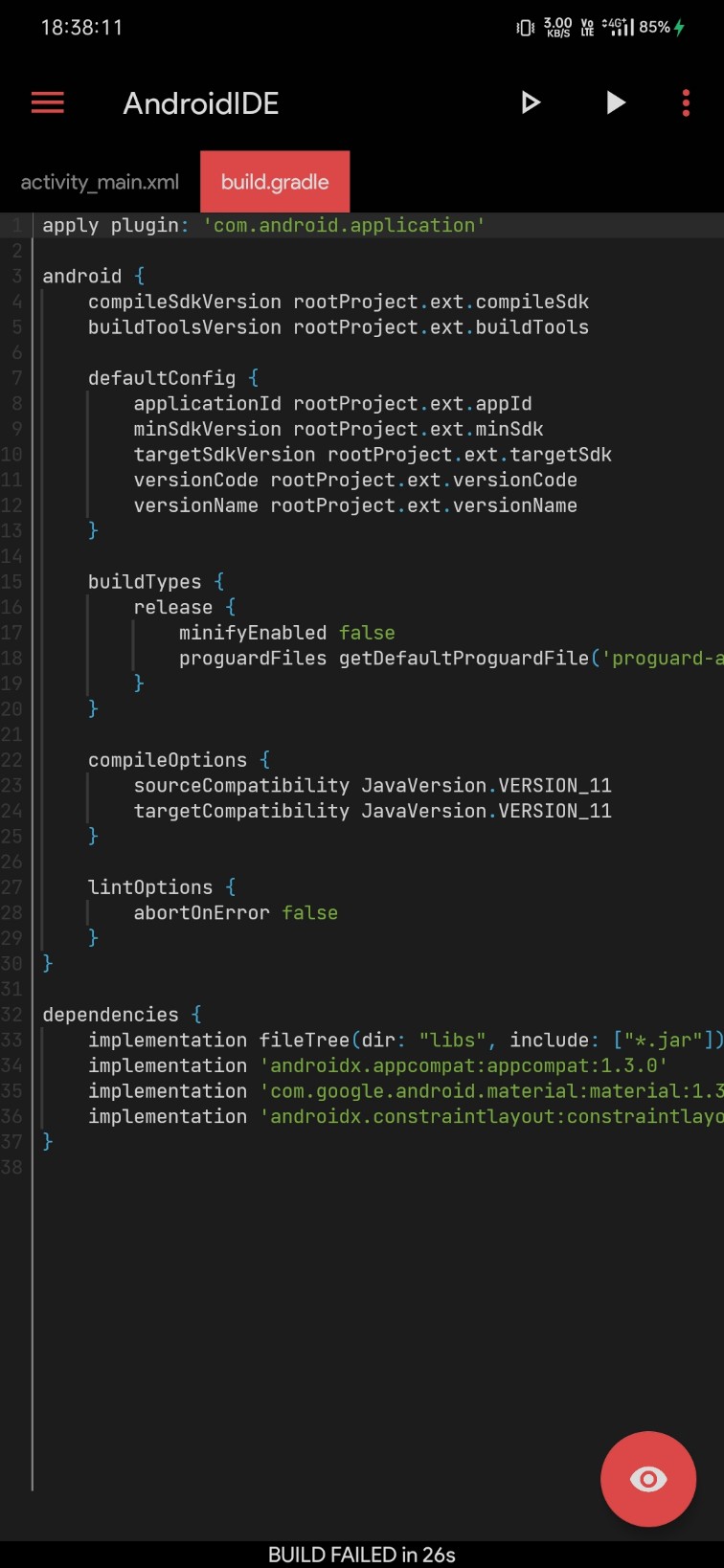Place cursor on 'com.android.application' string
The image size is (724, 1568).
(x=344, y=225)
